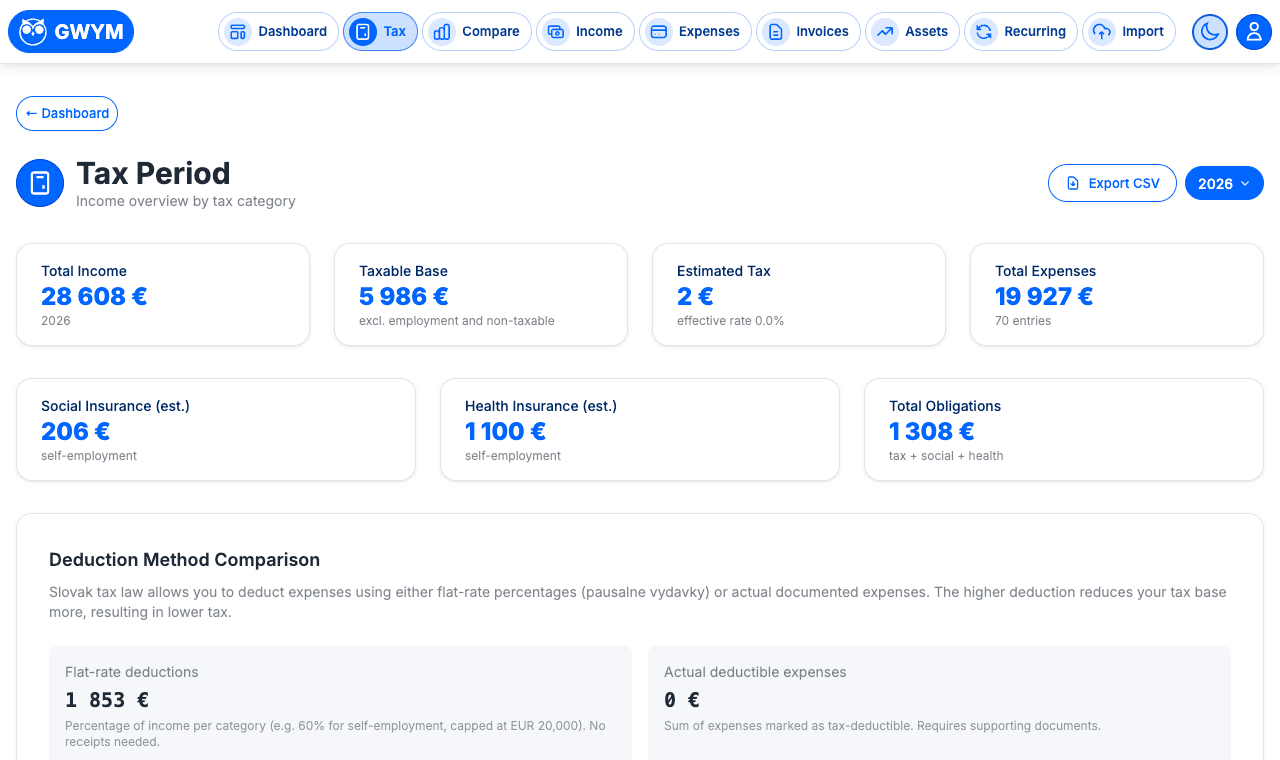Click the Tax nav icon

pos(363,32)
